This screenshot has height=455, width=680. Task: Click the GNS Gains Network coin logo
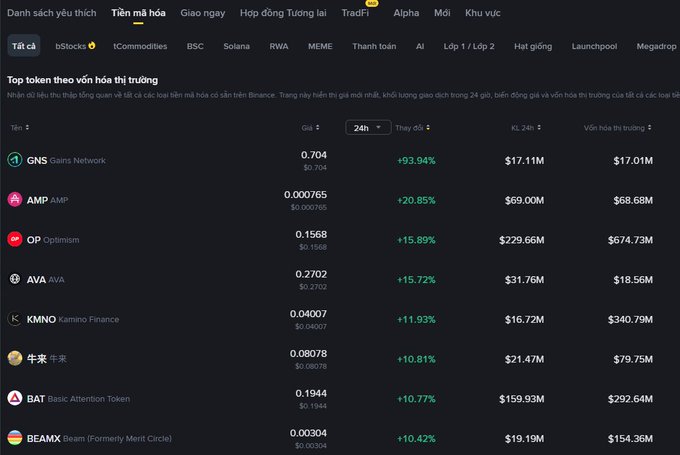click(15, 160)
